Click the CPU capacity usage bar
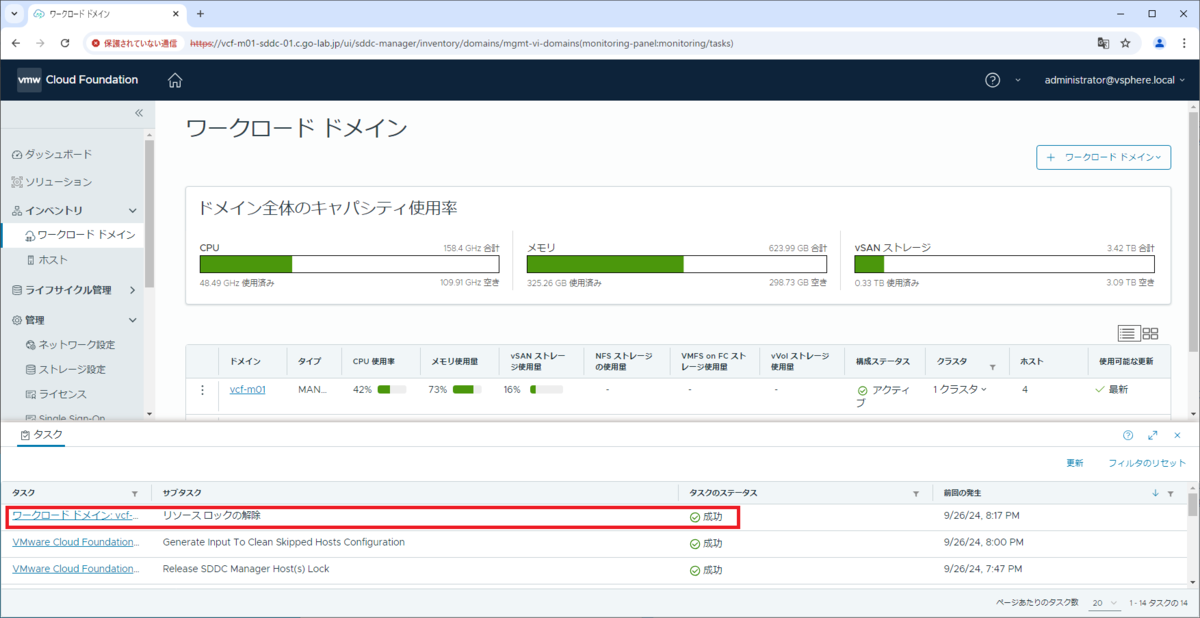 350,264
